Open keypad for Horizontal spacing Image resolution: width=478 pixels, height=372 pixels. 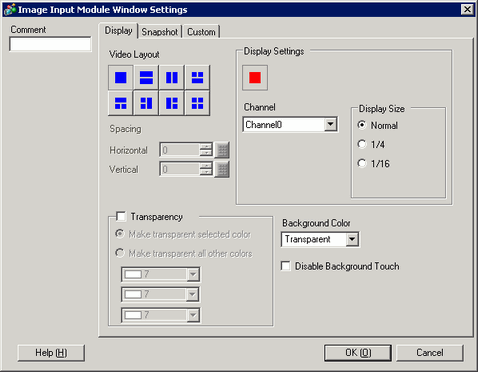click(x=222, y=150)
